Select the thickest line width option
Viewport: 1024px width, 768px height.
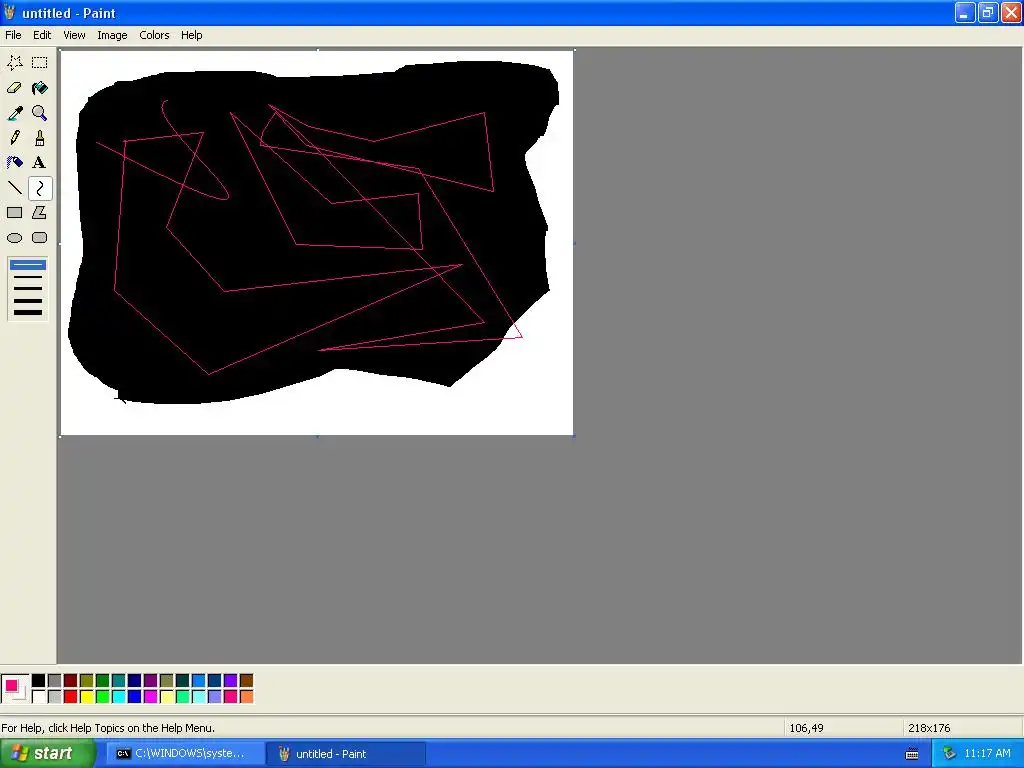[27, 312]
